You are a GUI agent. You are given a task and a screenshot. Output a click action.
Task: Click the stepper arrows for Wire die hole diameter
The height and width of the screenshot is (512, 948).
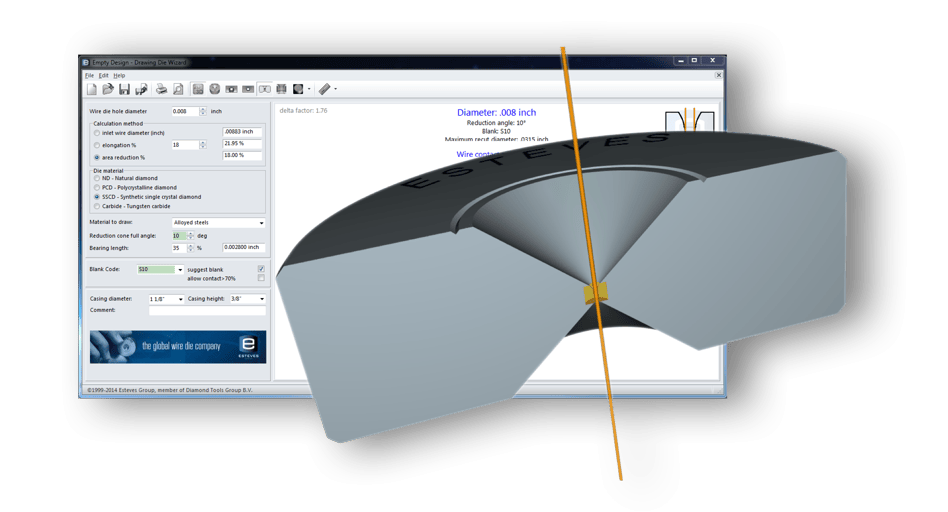(x=203, y=111)
